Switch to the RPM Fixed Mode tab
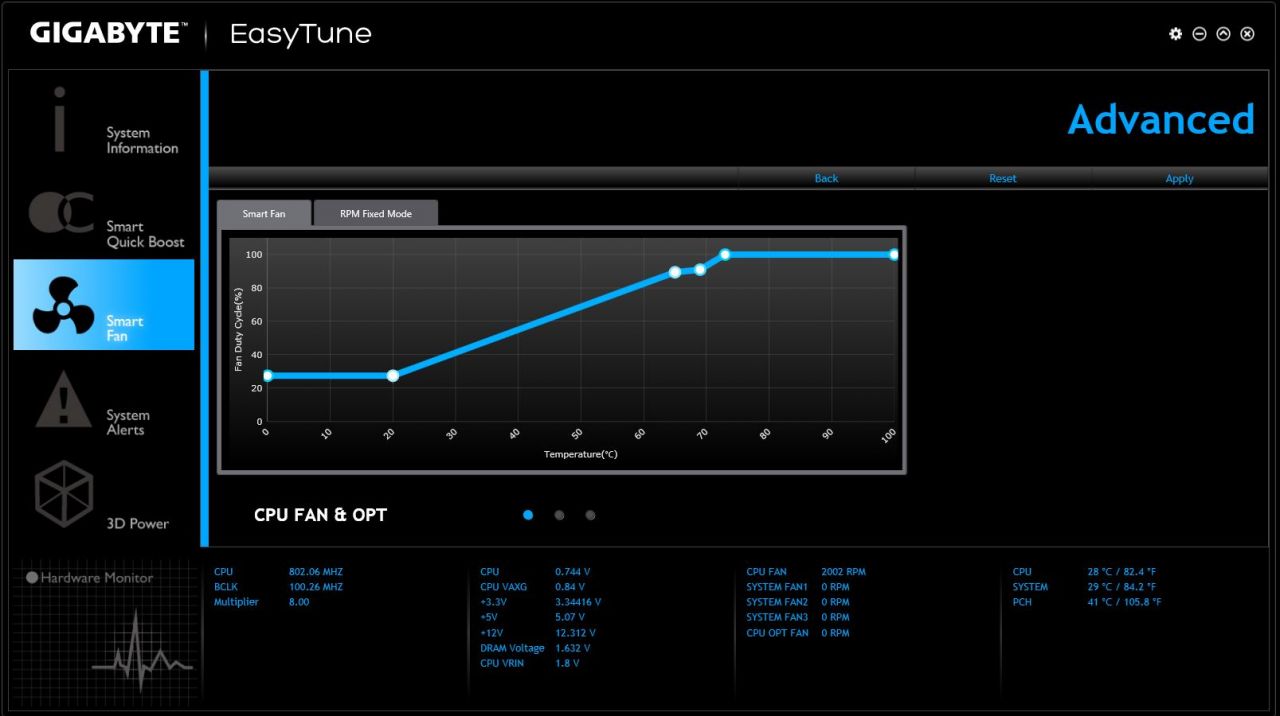The height and width of the screenshot is (716, 1280). pos(376,214)
